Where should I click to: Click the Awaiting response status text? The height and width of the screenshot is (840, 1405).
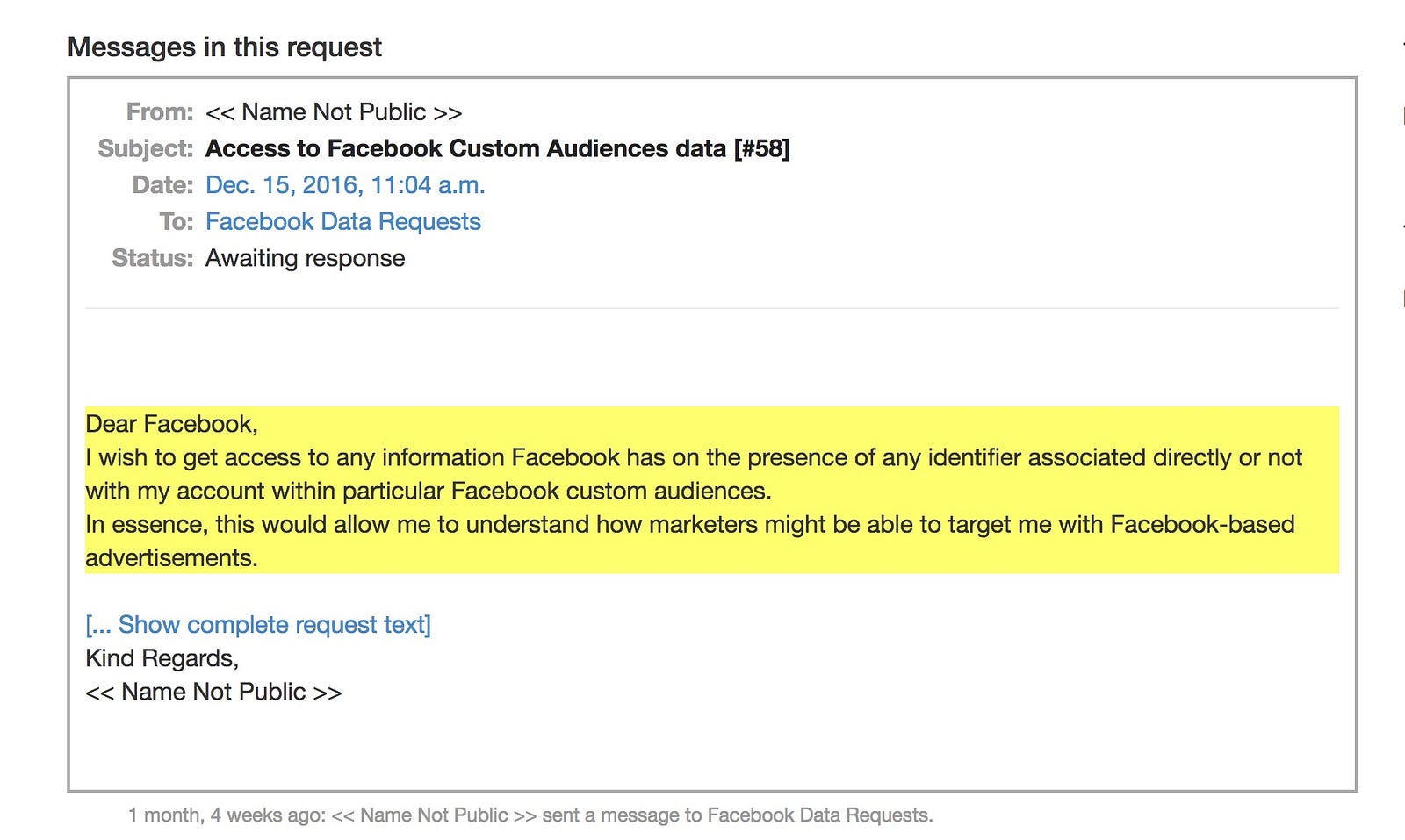tap(306, 259)
